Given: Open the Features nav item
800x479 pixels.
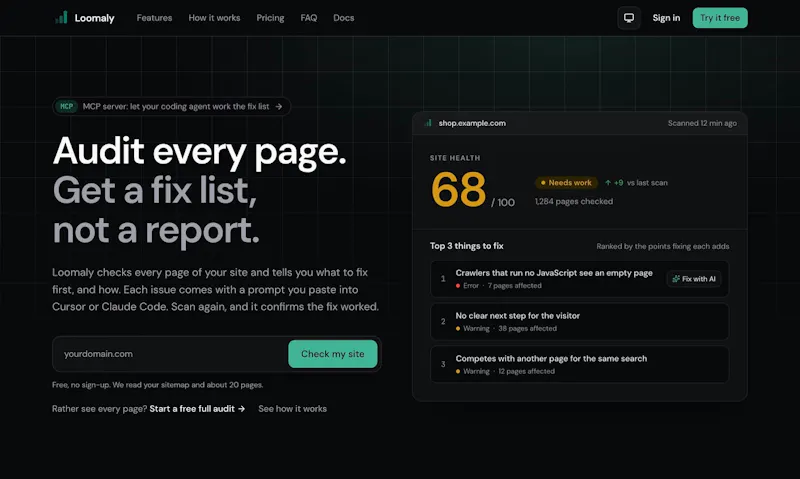Looking at the screenshot, I should click(154, 18).
